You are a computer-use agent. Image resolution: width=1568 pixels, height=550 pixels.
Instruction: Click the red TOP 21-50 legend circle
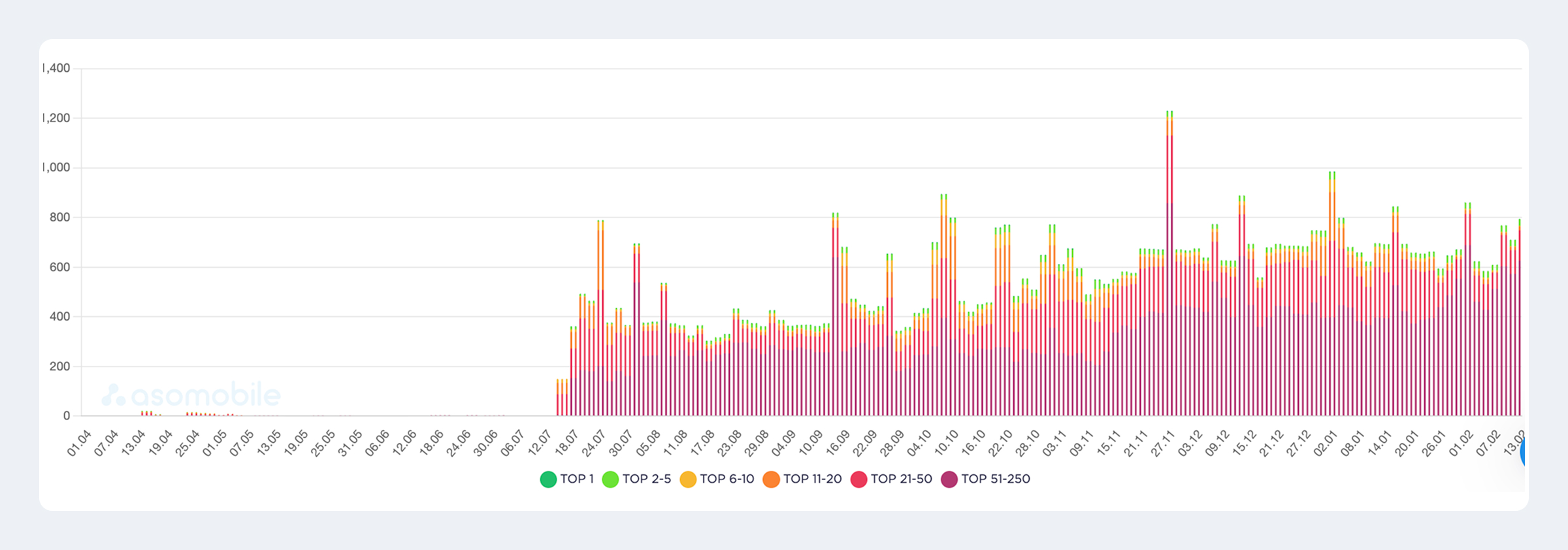coord(858,479)
